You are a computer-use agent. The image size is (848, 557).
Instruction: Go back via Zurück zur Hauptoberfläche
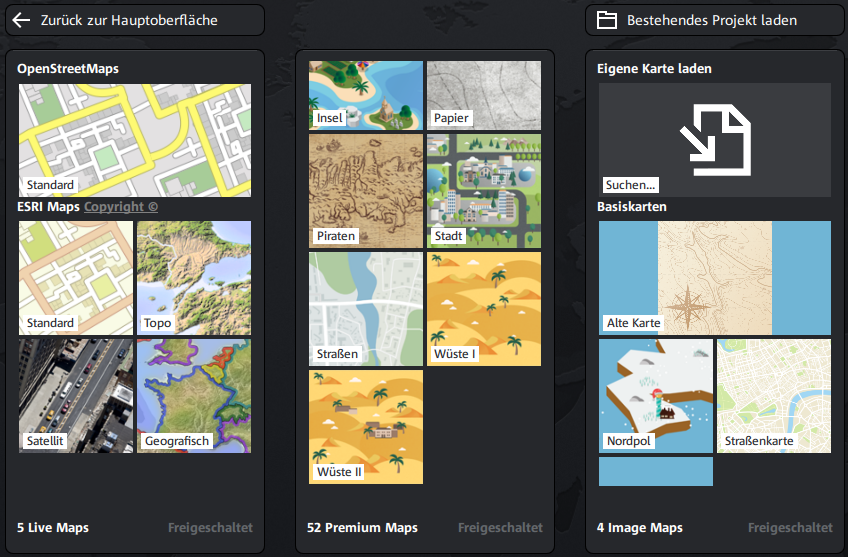[135, 20]
